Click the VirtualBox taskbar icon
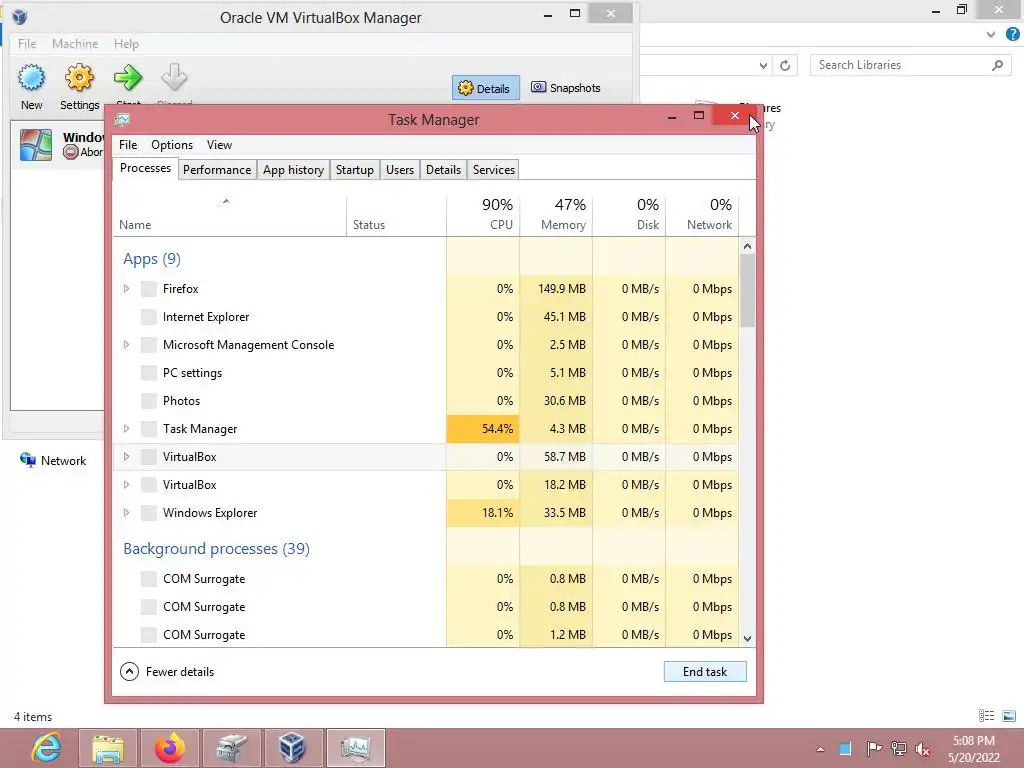The height and width of the screenshot is (768, 1024). [x=293, y=748]
